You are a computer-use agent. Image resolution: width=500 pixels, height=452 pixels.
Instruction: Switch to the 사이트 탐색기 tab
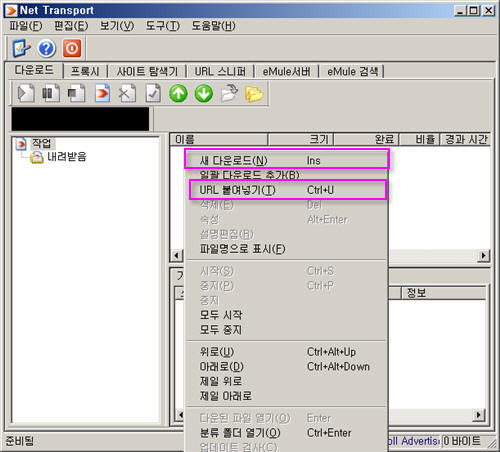point(147,71)
